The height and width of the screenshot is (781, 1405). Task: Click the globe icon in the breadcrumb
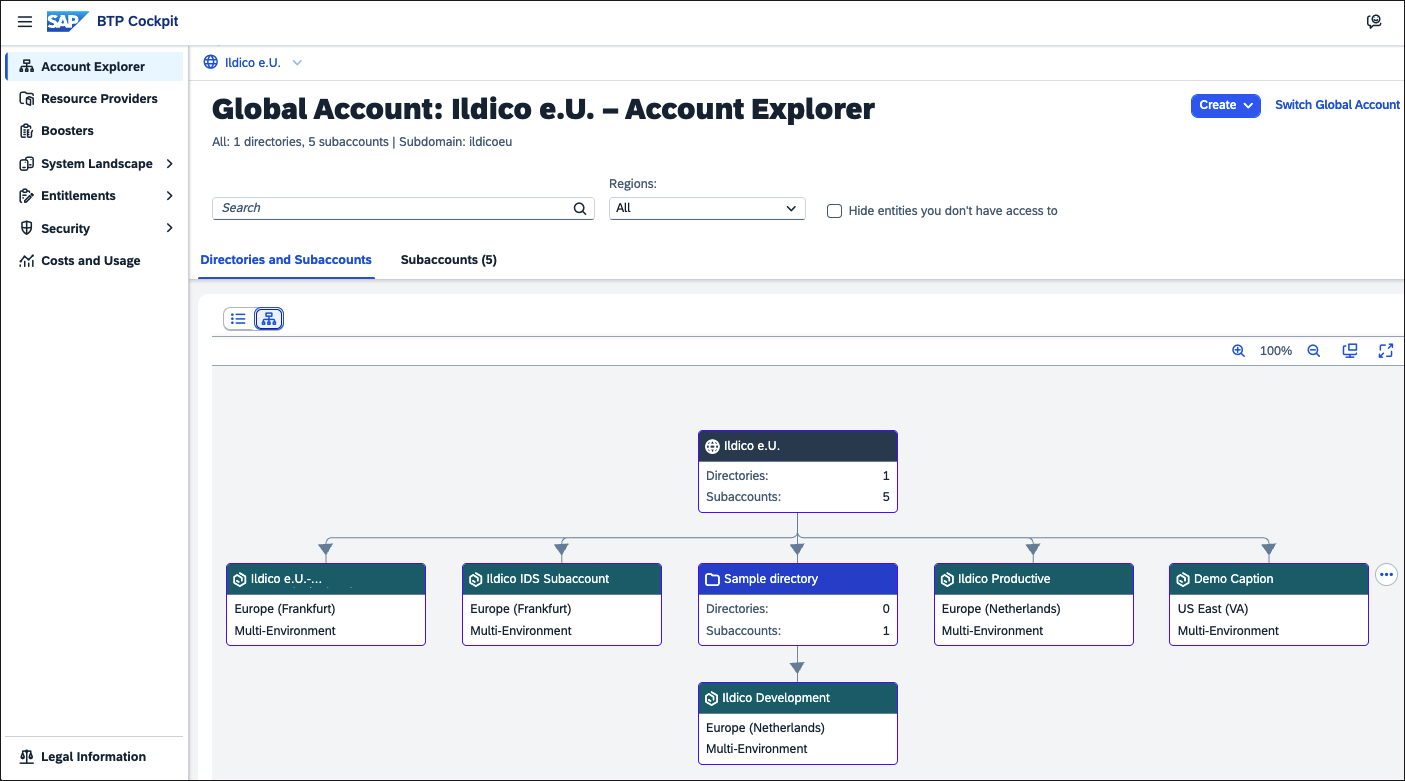[x=210, y=62]
